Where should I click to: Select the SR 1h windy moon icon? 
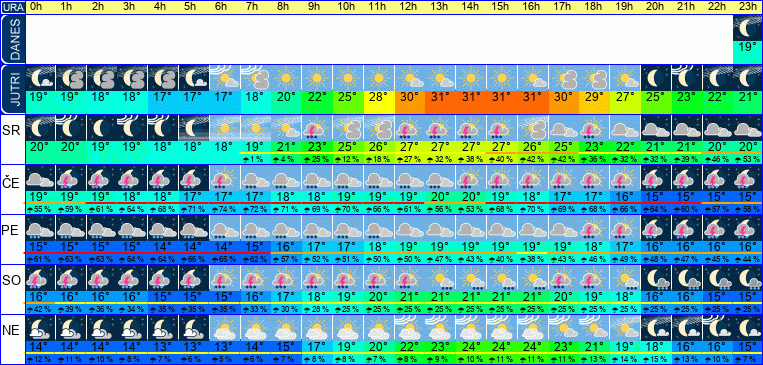(x=71, y=128)
